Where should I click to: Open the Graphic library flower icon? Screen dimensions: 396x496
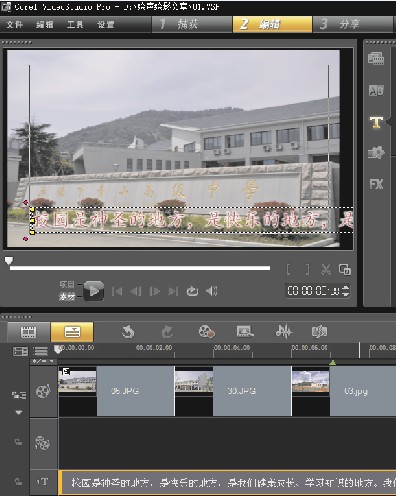376,153
